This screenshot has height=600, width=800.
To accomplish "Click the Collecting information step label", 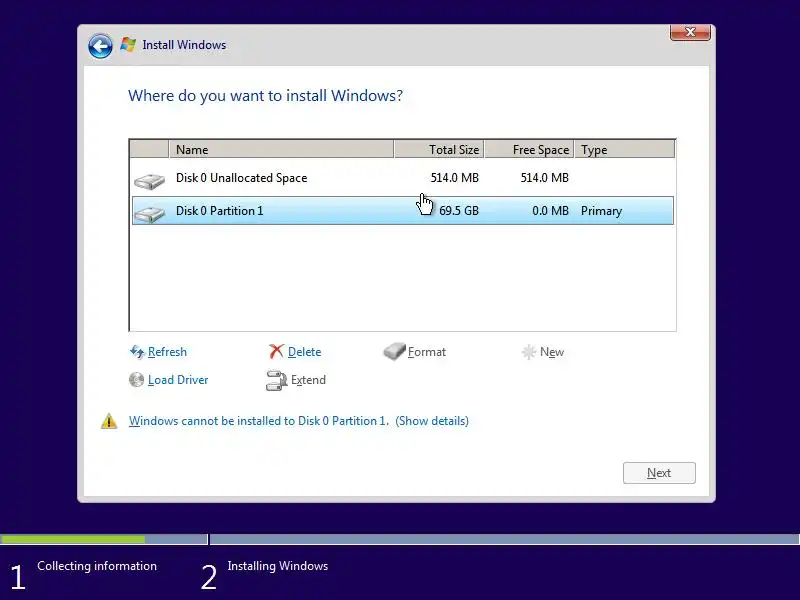I will point(97,566).
